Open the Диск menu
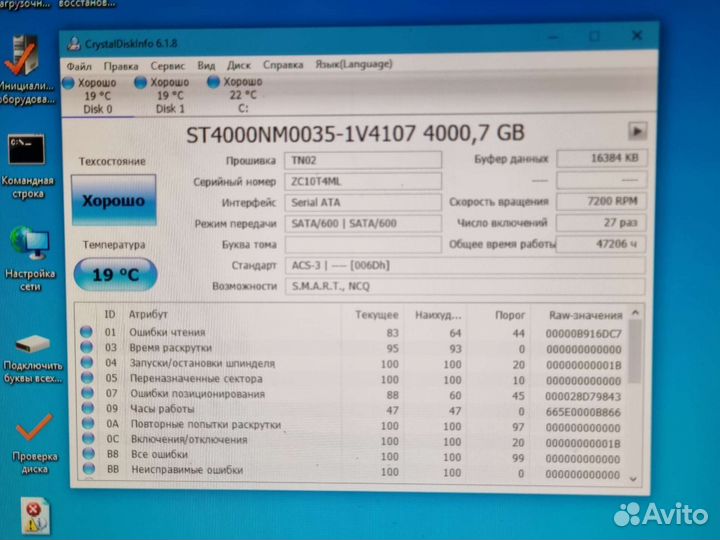Screen dimensions: 720x540 tap(239, 65)
